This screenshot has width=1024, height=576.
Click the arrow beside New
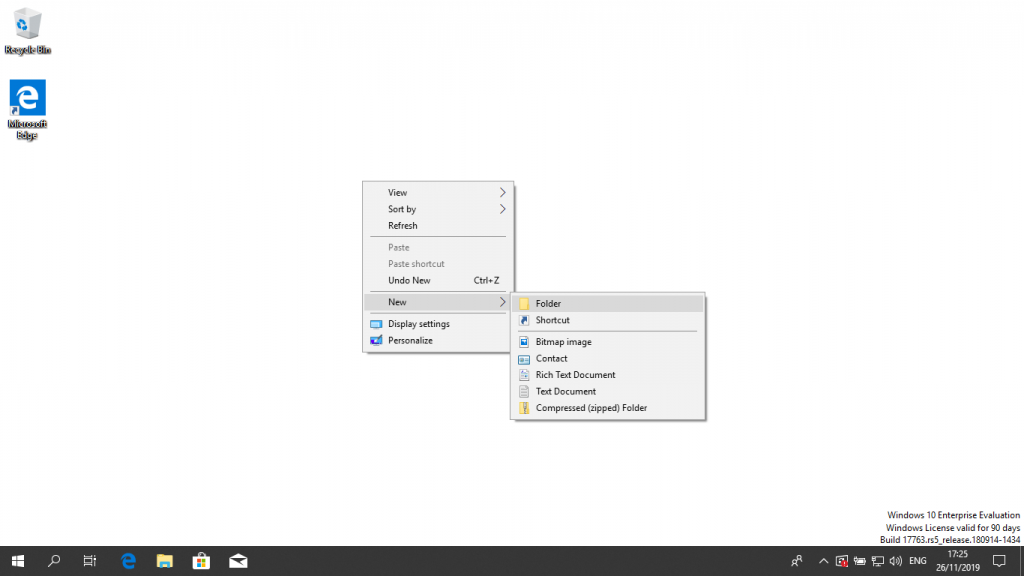click(502, 302)
